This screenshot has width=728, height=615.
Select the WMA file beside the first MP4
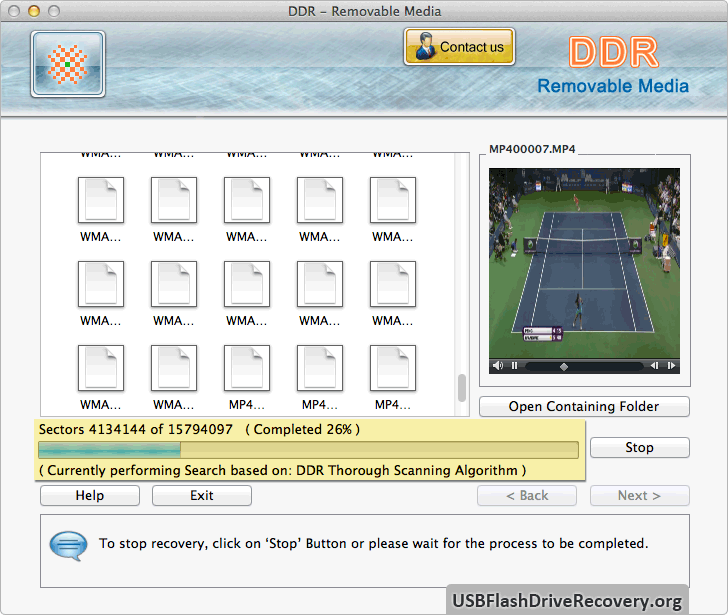click(x=174, y=368)
